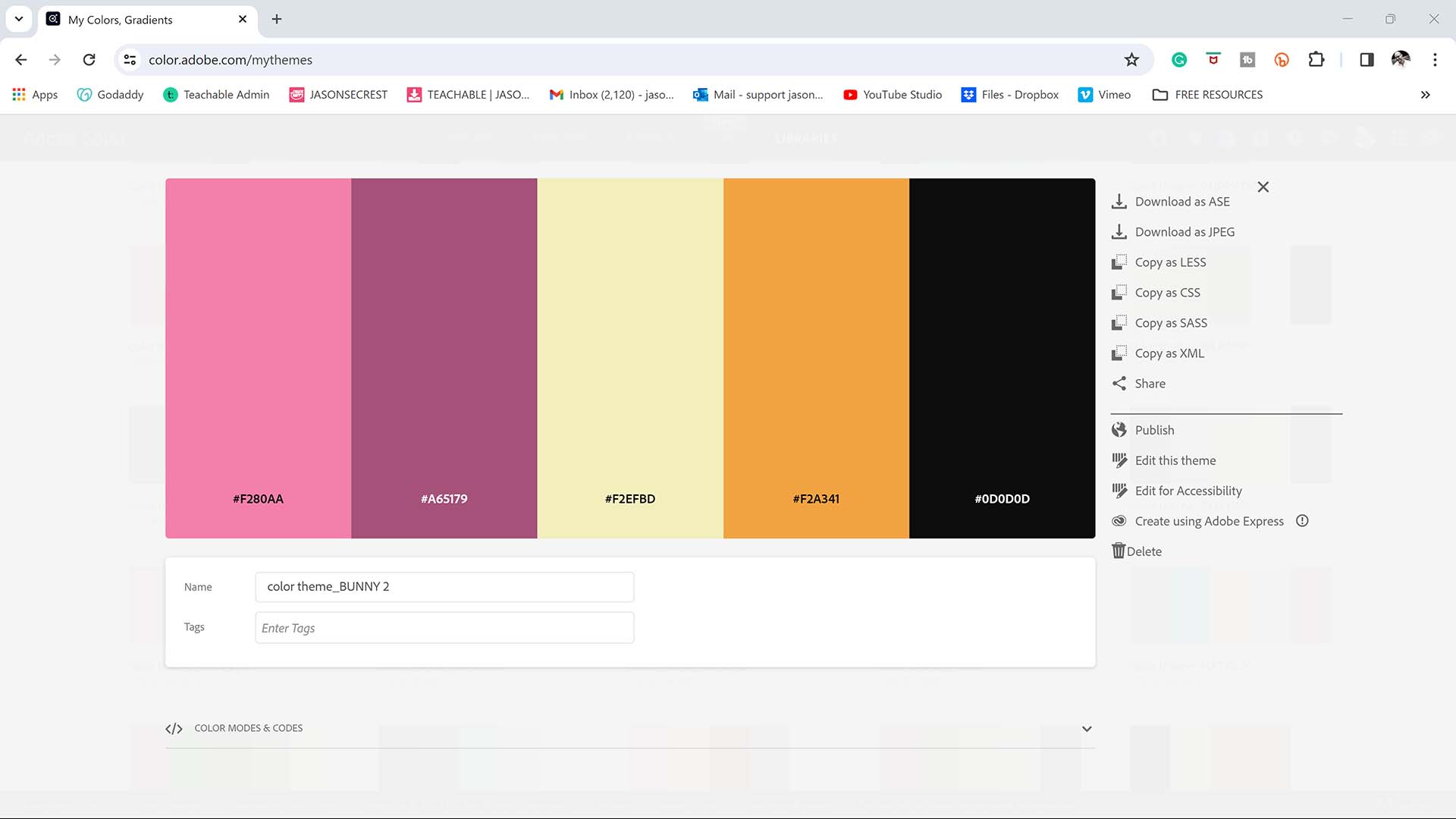Open the JASONSECREST bookmark
1456x819 pixels.
338,95
